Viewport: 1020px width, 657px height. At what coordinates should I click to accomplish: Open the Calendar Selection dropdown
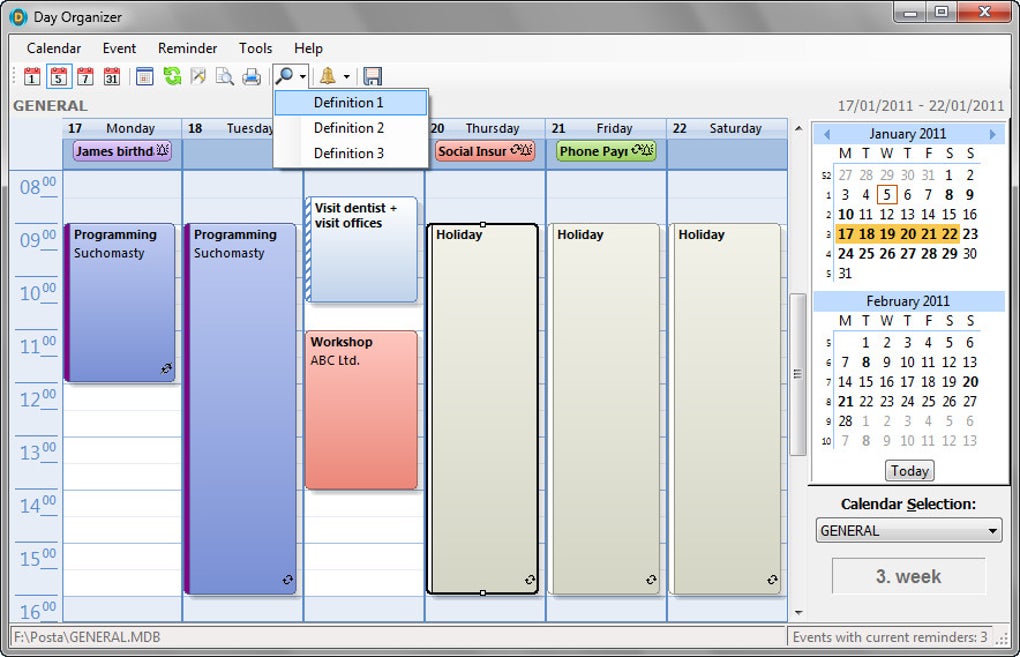(993, 530)
